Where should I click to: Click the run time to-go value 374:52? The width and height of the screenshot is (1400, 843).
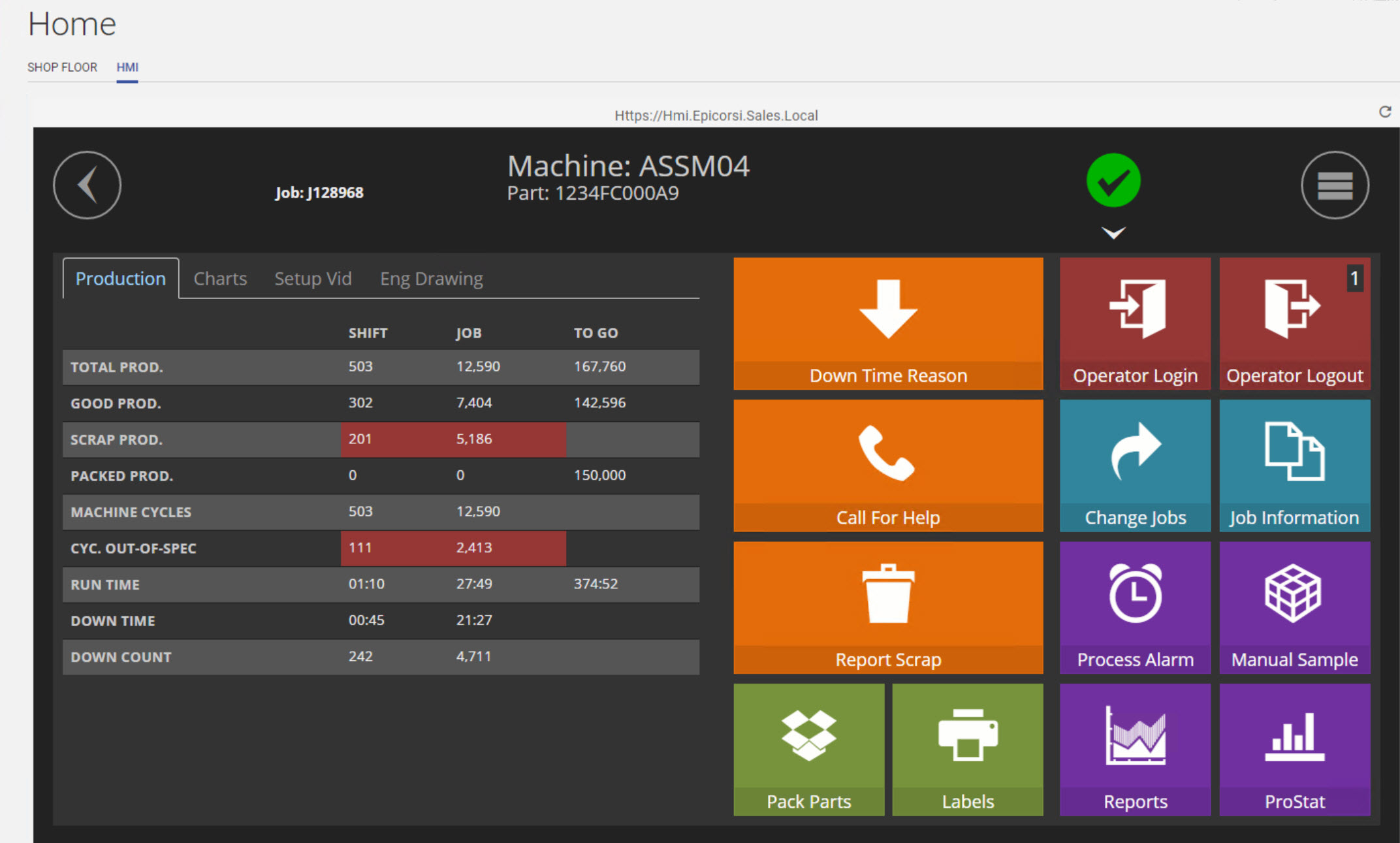pos(596,584)
